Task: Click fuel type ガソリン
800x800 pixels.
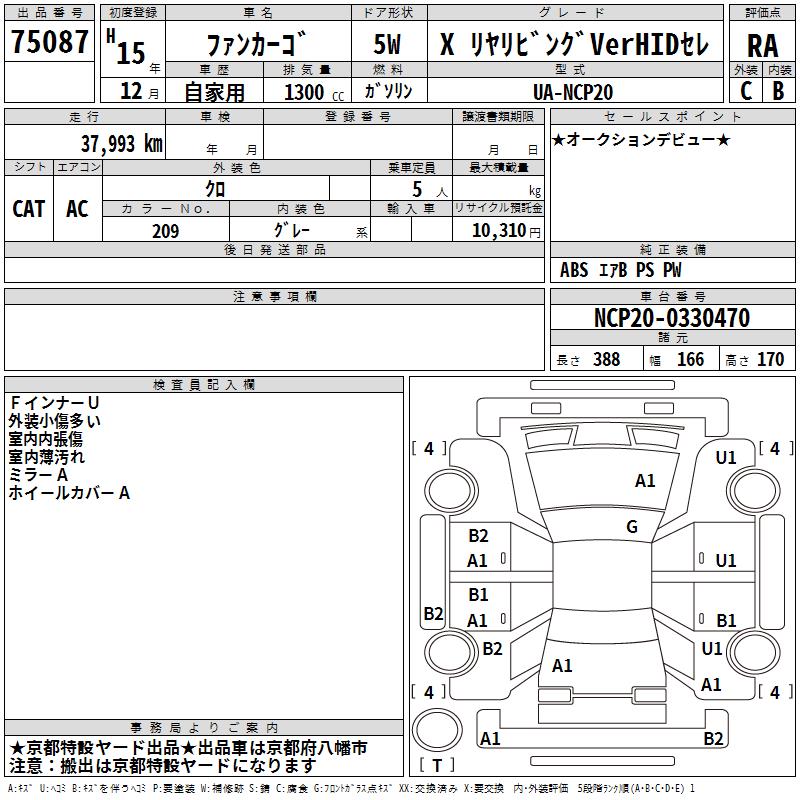Action: pos(388,91)
